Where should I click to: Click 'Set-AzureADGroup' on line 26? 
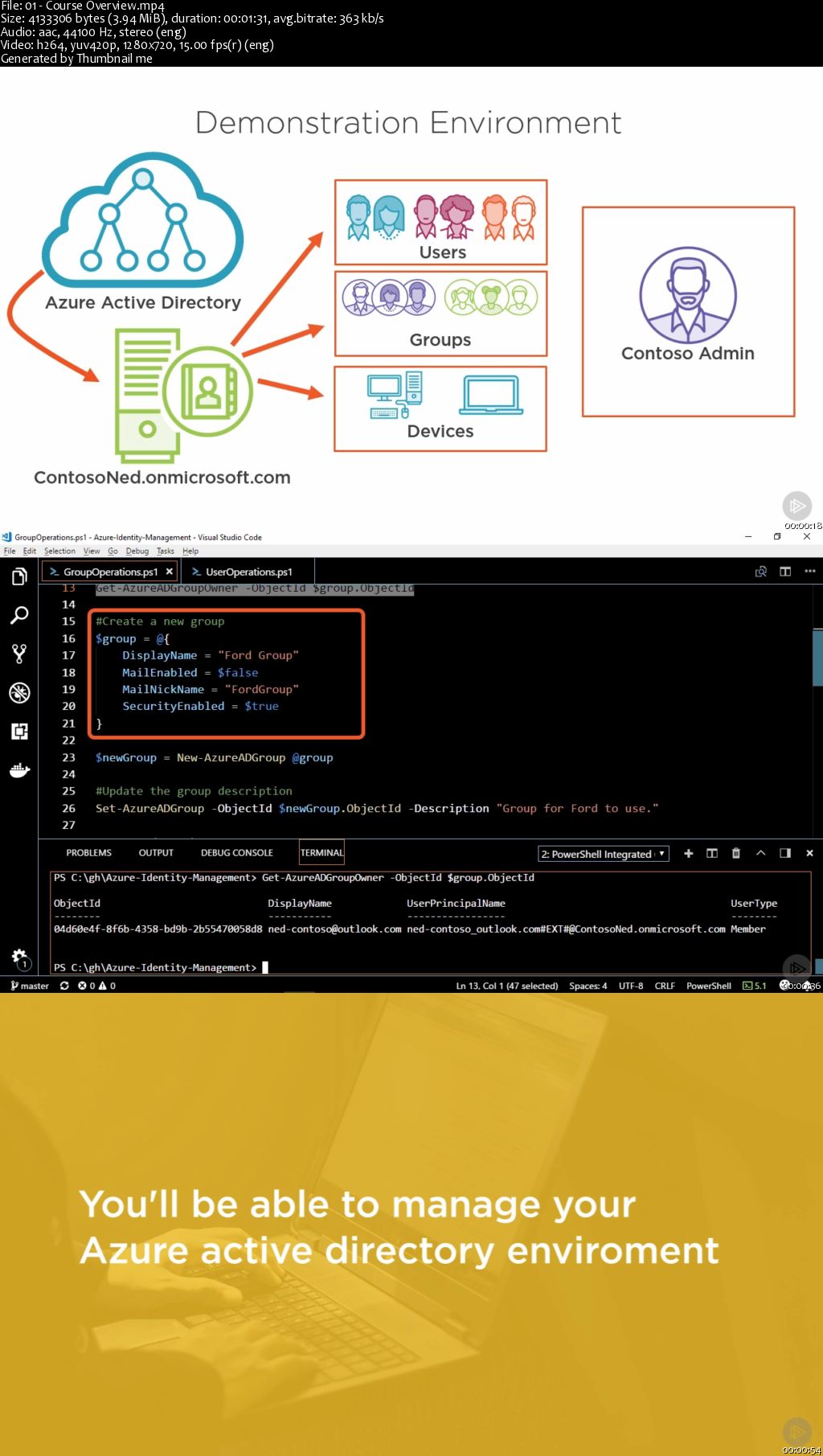(x=149, y=808)
